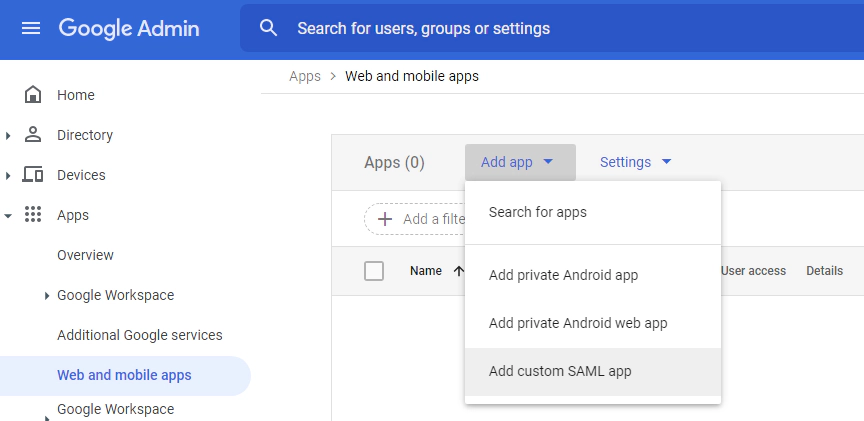
Task: Click the Apps grid icon
Action: (33, 215)
